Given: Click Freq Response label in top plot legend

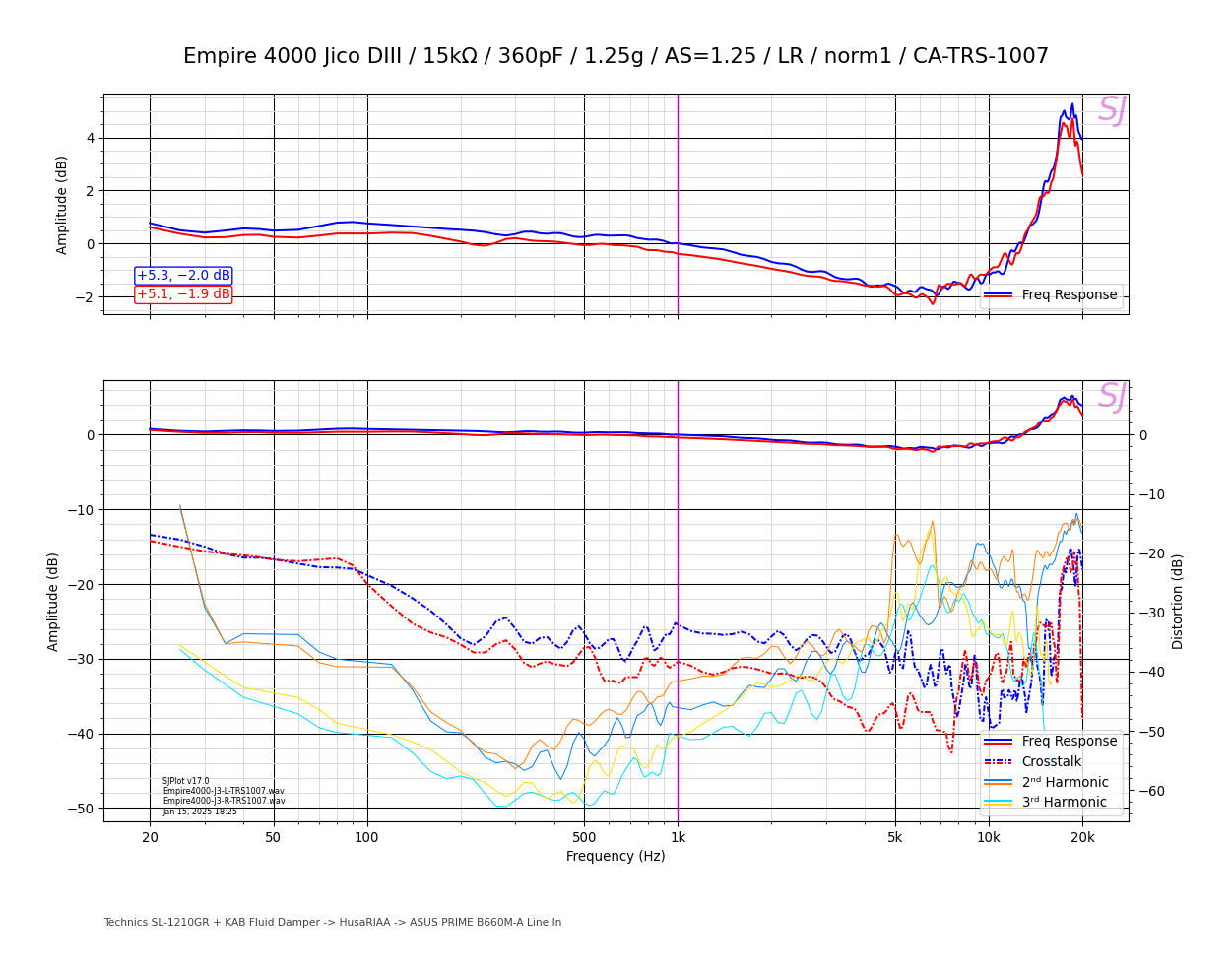Looking at the screenshot, I should pyautogui.click(x=1069, y=294).
